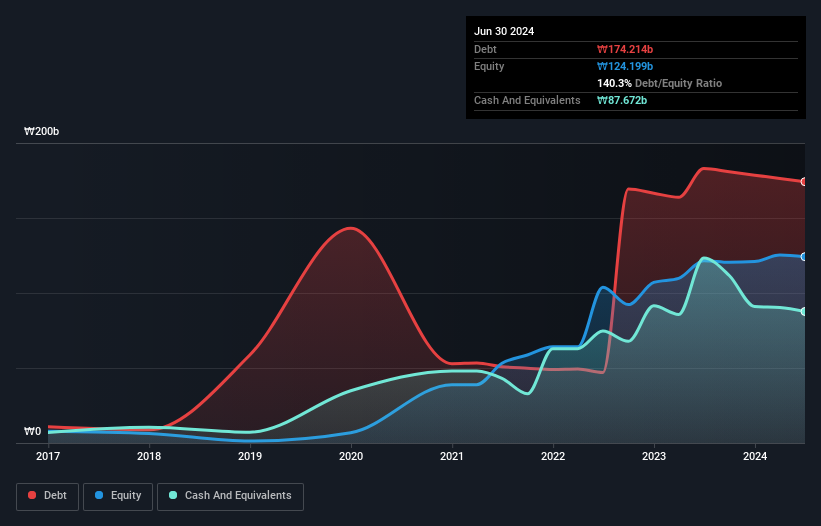Click the Jun 30 2024 tooltip date
The width and height of the screenshot is (821, 526).
tap(504, 31)
